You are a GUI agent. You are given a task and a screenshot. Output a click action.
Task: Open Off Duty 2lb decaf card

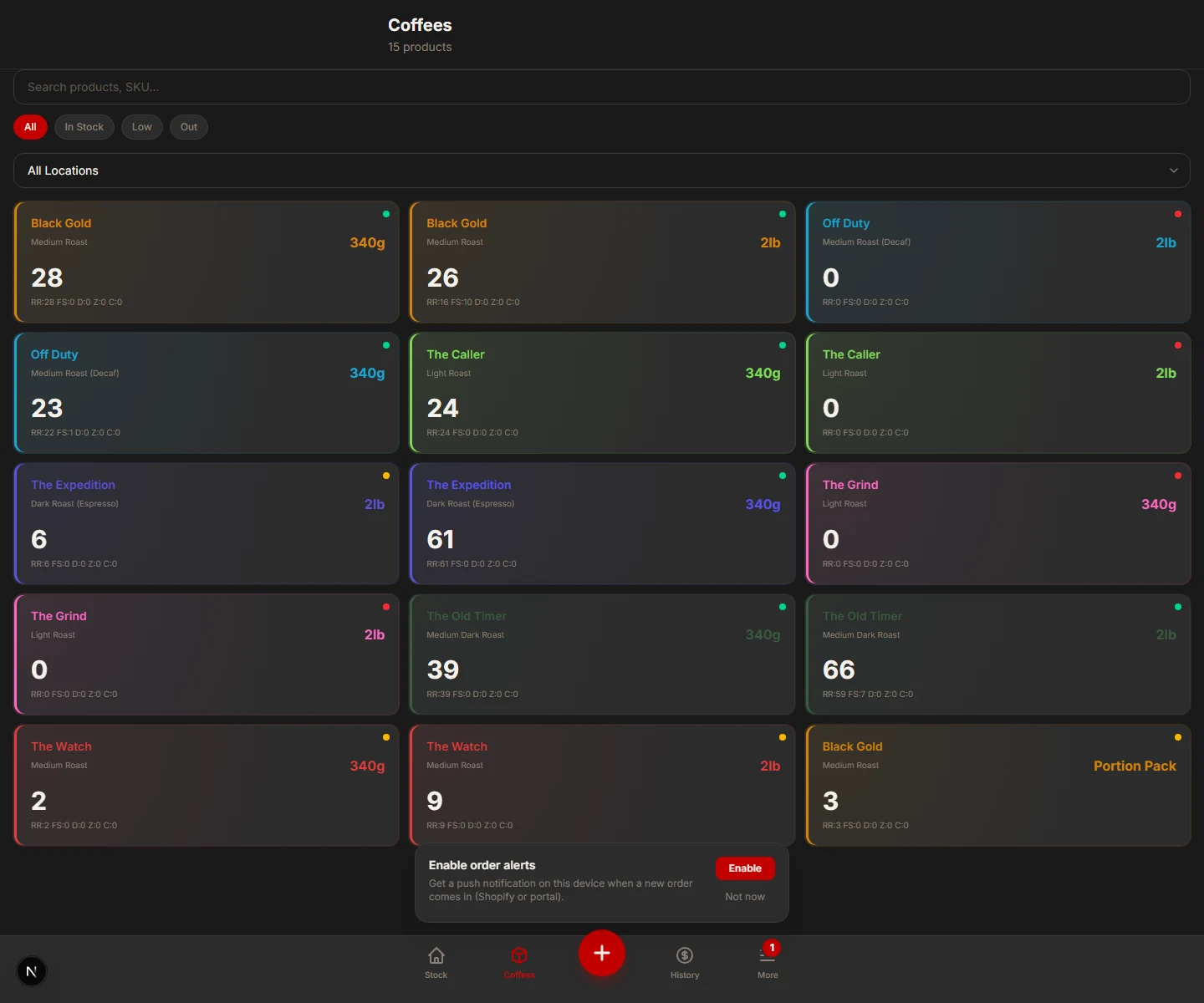point(997,262)
